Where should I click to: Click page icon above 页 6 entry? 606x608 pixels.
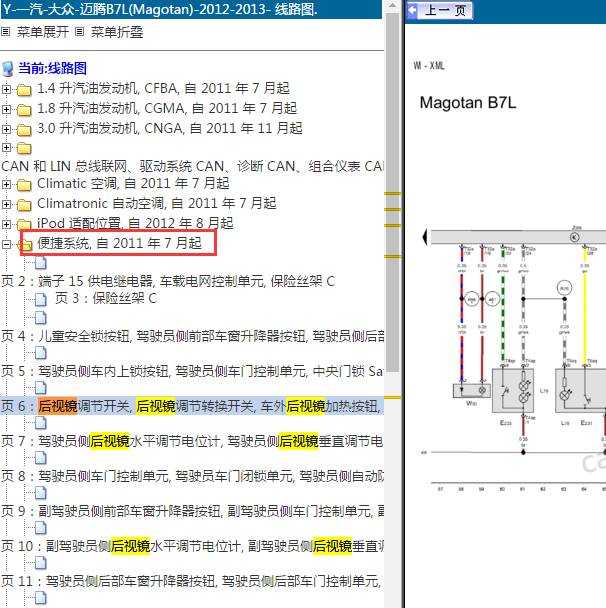point(41,388)
